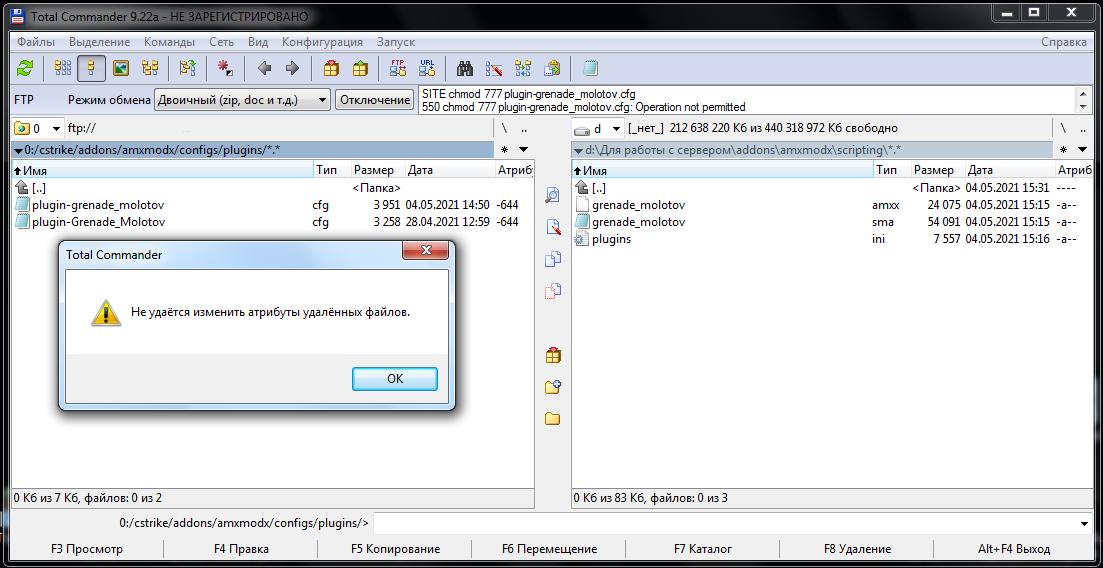Open file search binoculars icon

point(464,68)
